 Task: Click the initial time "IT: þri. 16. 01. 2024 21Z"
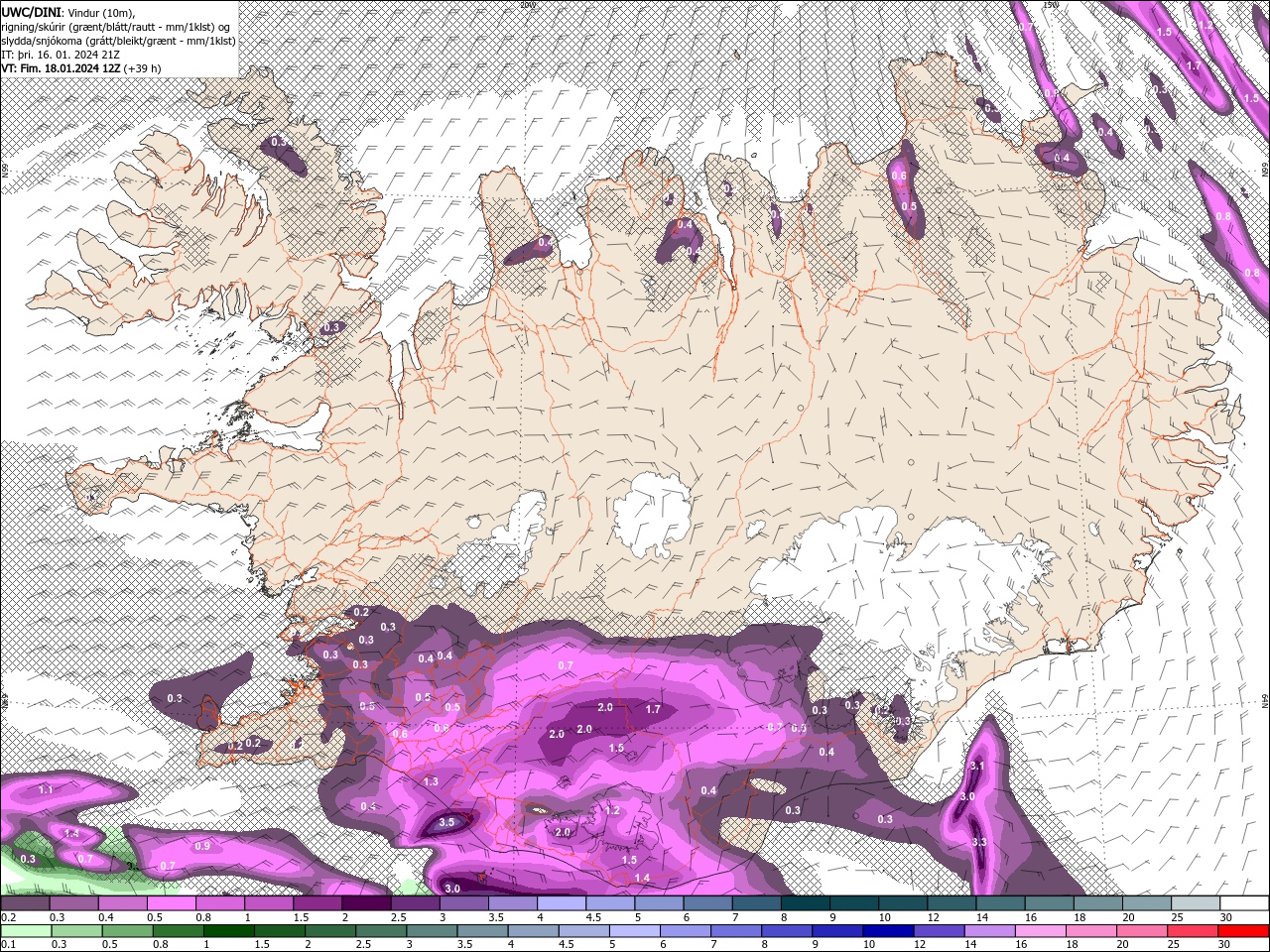pos(62,55)
